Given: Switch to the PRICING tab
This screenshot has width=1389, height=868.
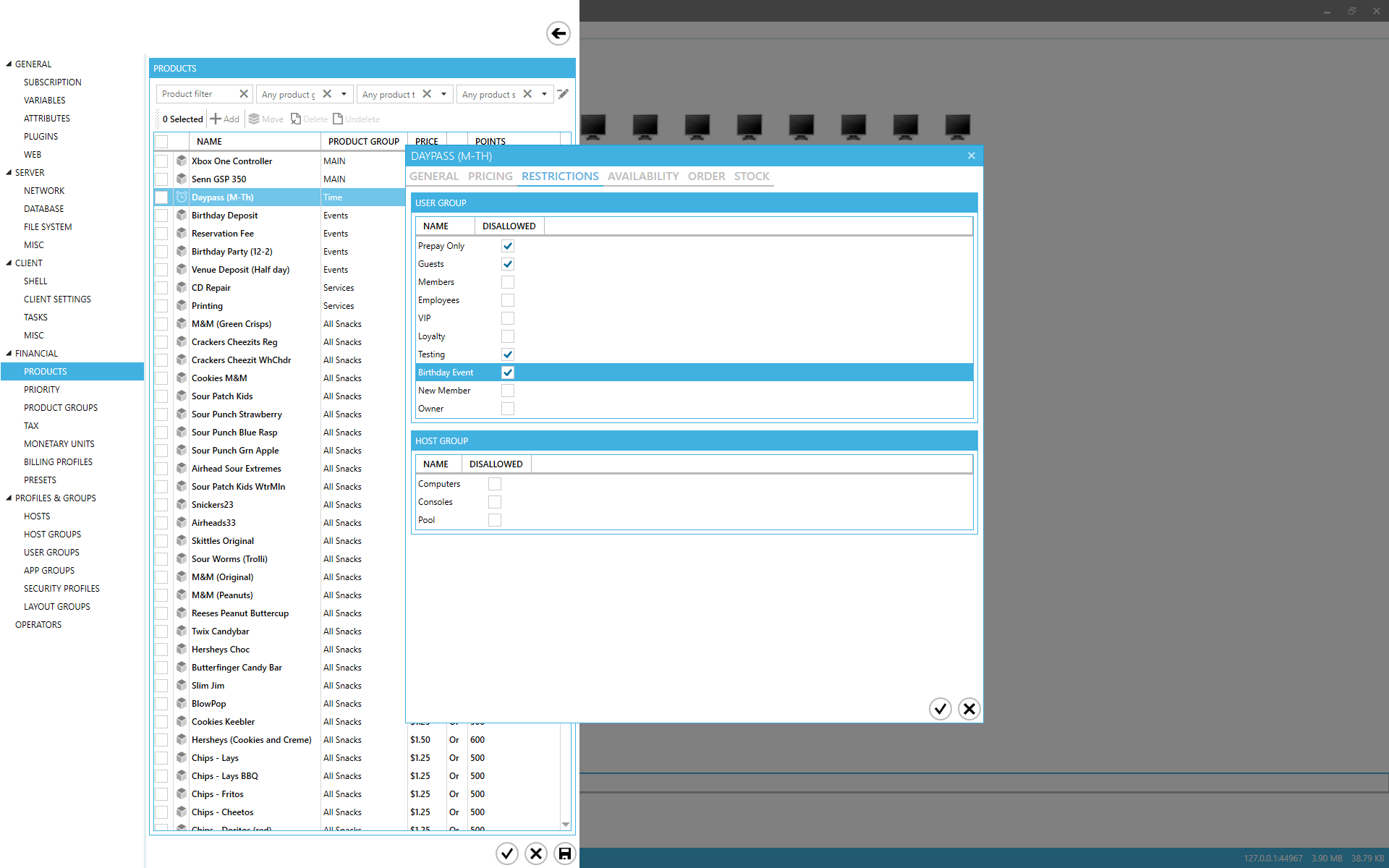Looking at the screenshot, I should [490, 176].
